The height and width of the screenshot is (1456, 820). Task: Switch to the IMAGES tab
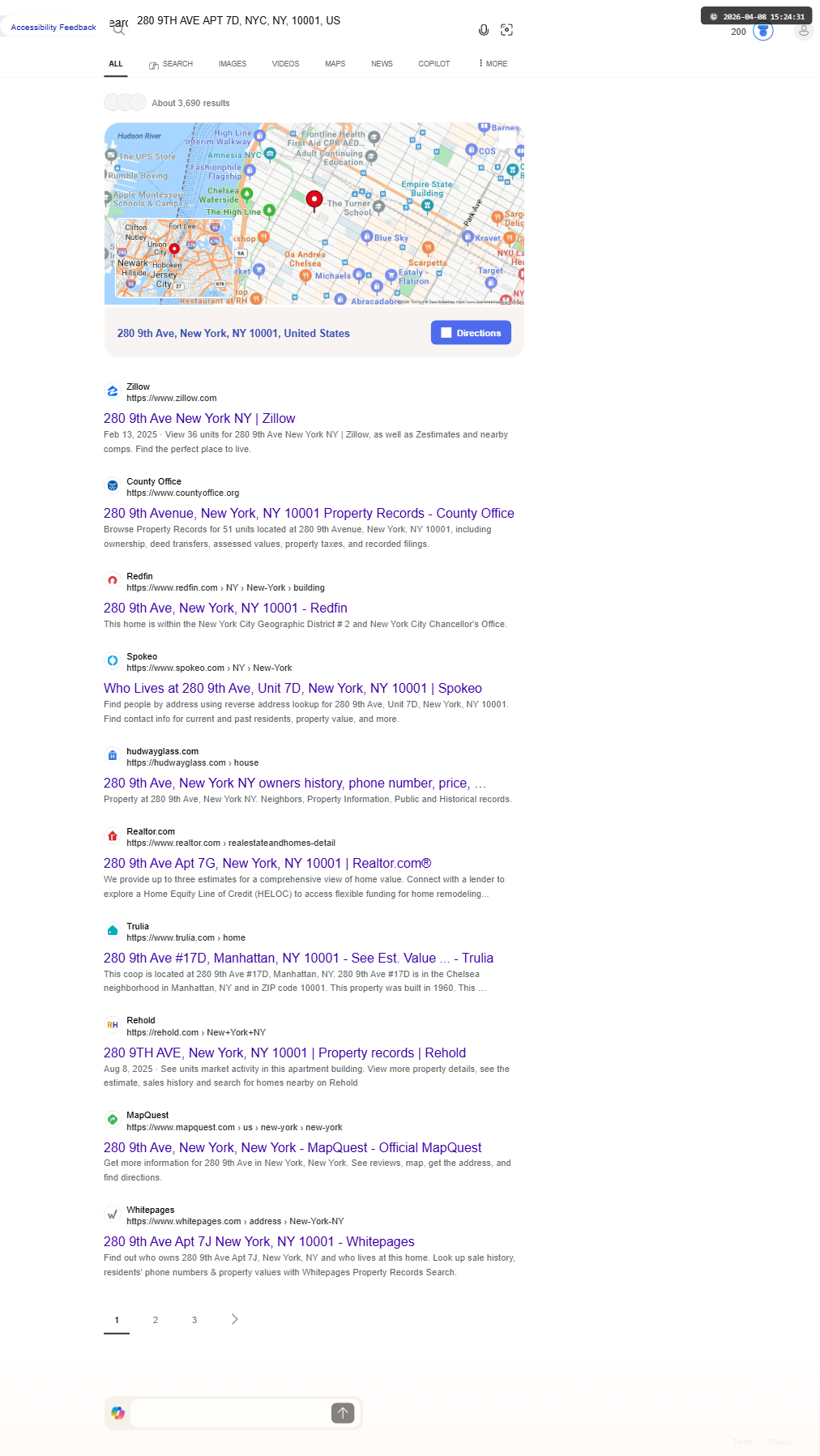[233, 64]
